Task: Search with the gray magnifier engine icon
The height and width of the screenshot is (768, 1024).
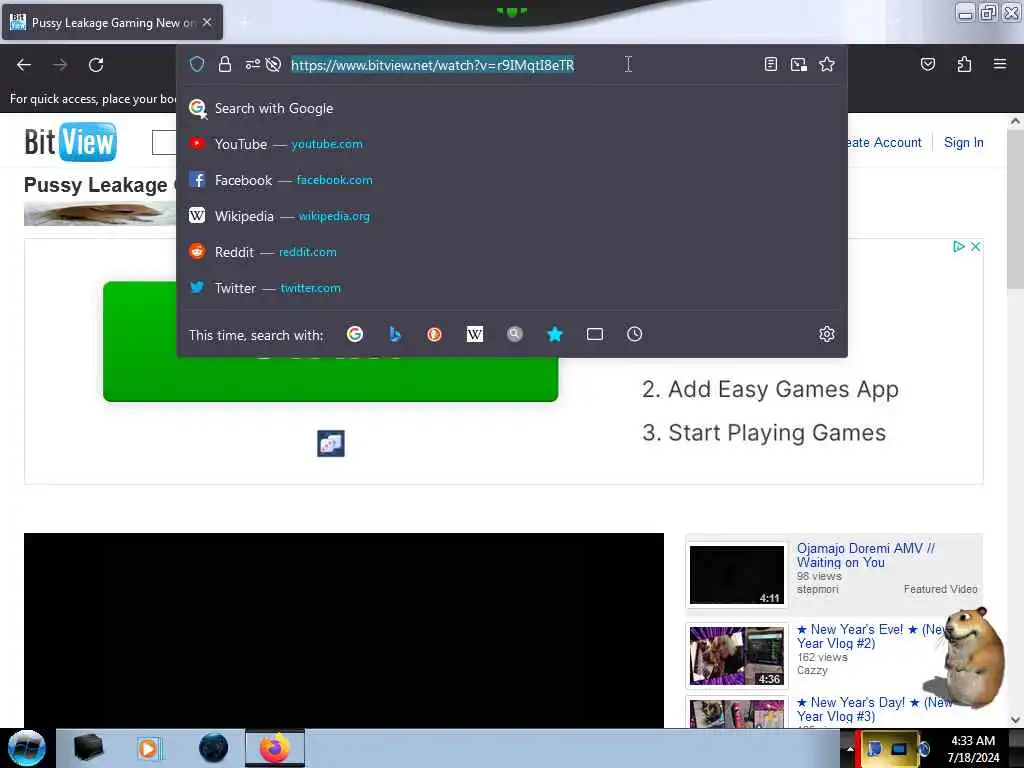Action: click(x=515, y=334)
